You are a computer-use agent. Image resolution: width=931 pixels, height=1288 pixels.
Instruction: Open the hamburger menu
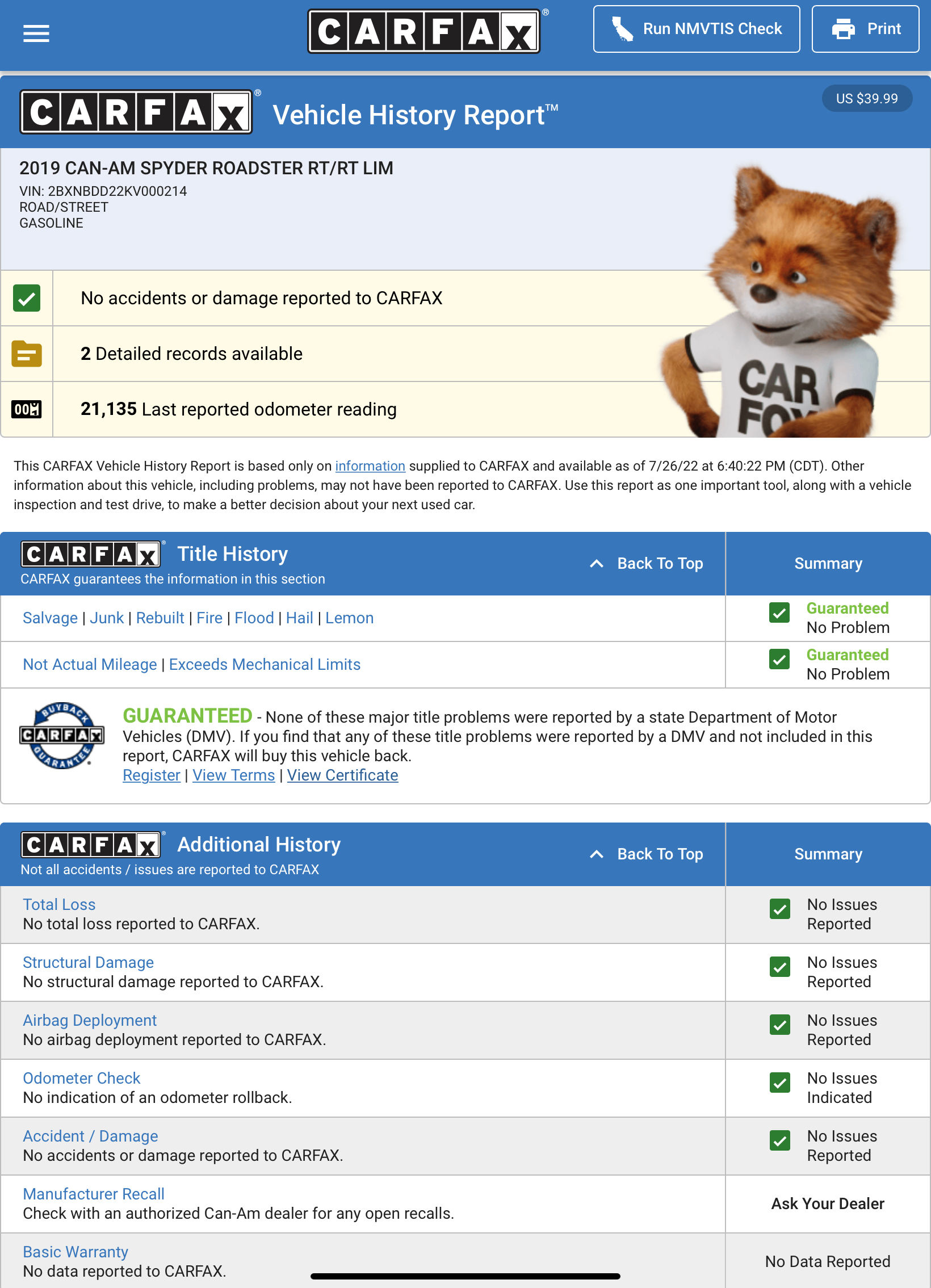(x=36, y=33)
